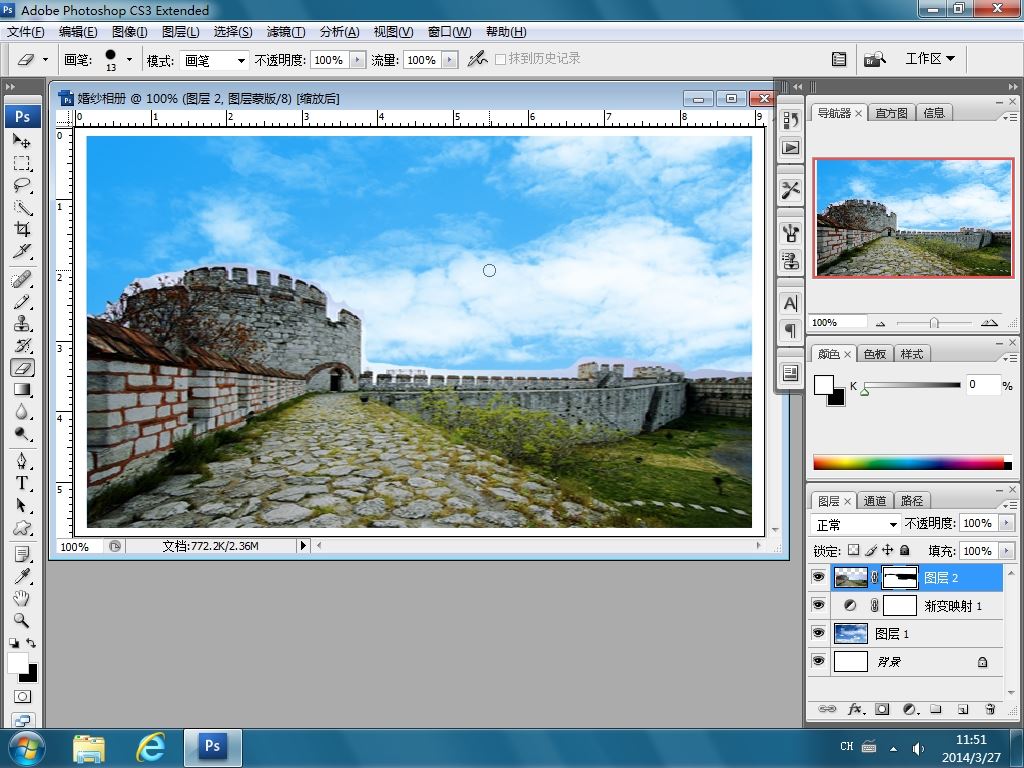
Task: Click the add layer mask icon
Action: point(882,709)
